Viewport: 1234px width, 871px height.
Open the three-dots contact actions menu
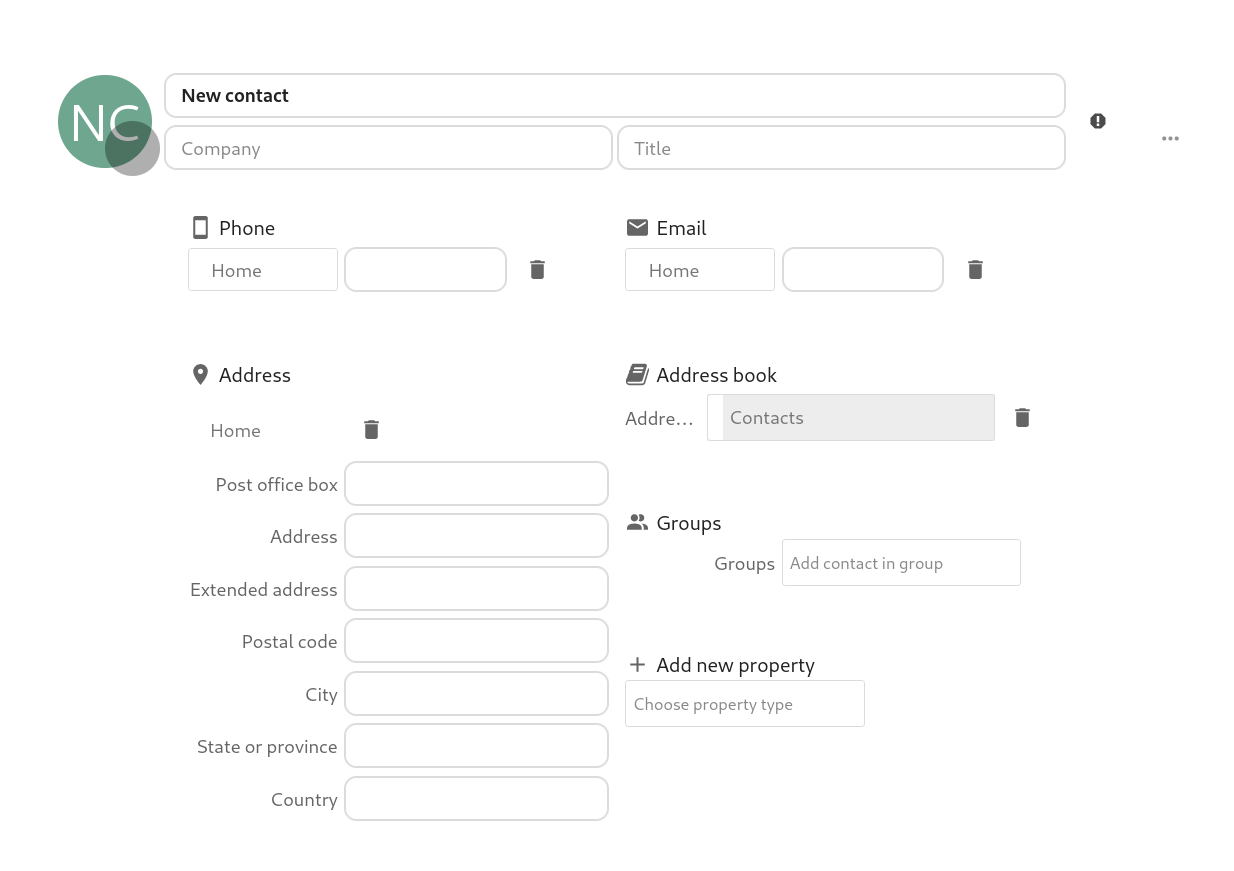(x=1170, y=138)
